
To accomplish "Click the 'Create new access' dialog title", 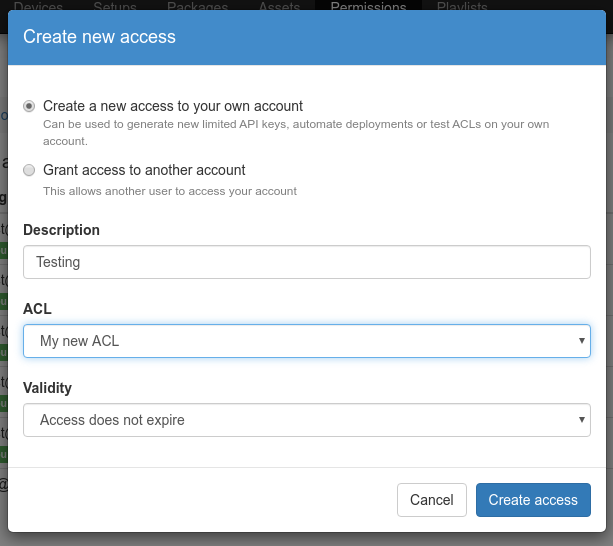I will 99,37.
